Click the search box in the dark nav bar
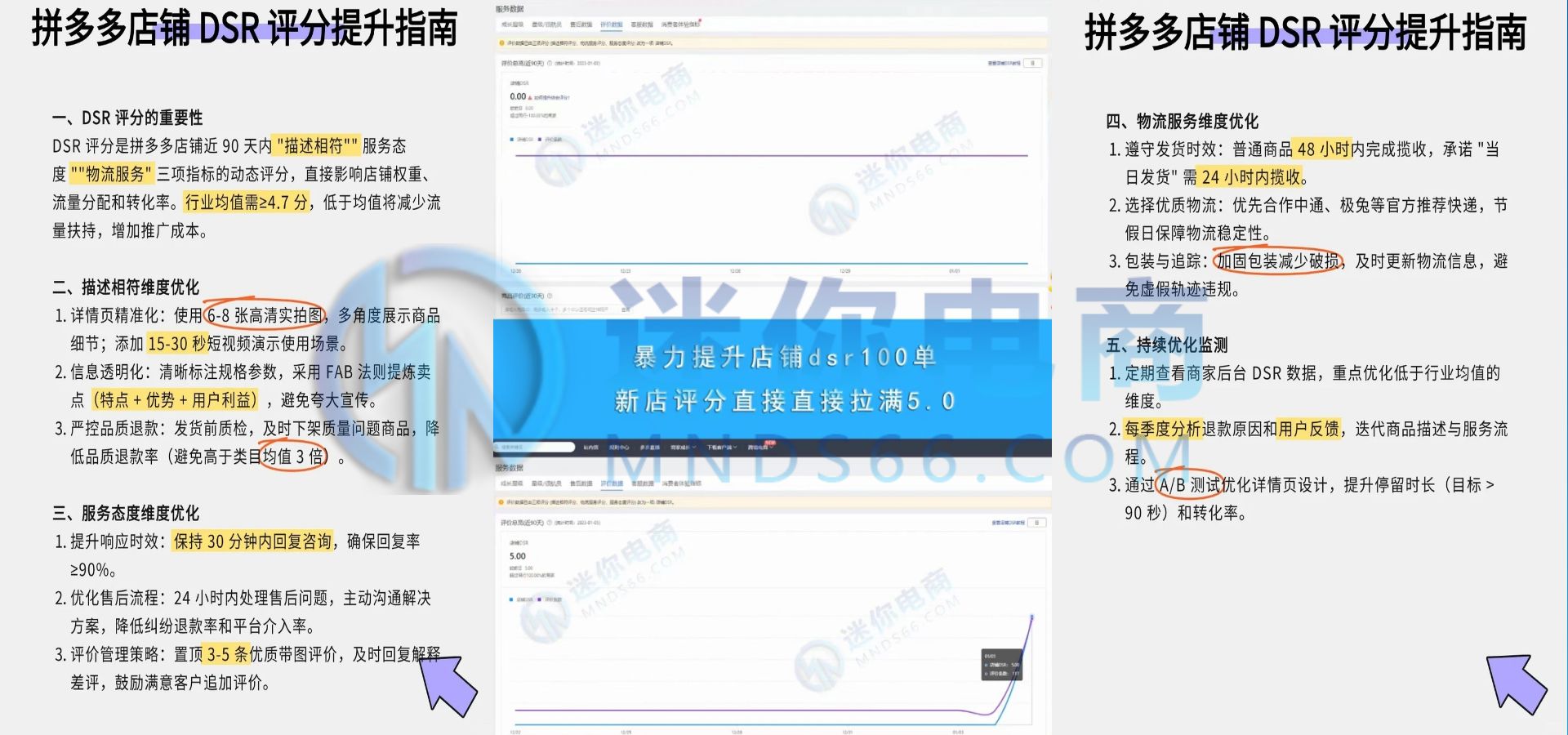 536,448
